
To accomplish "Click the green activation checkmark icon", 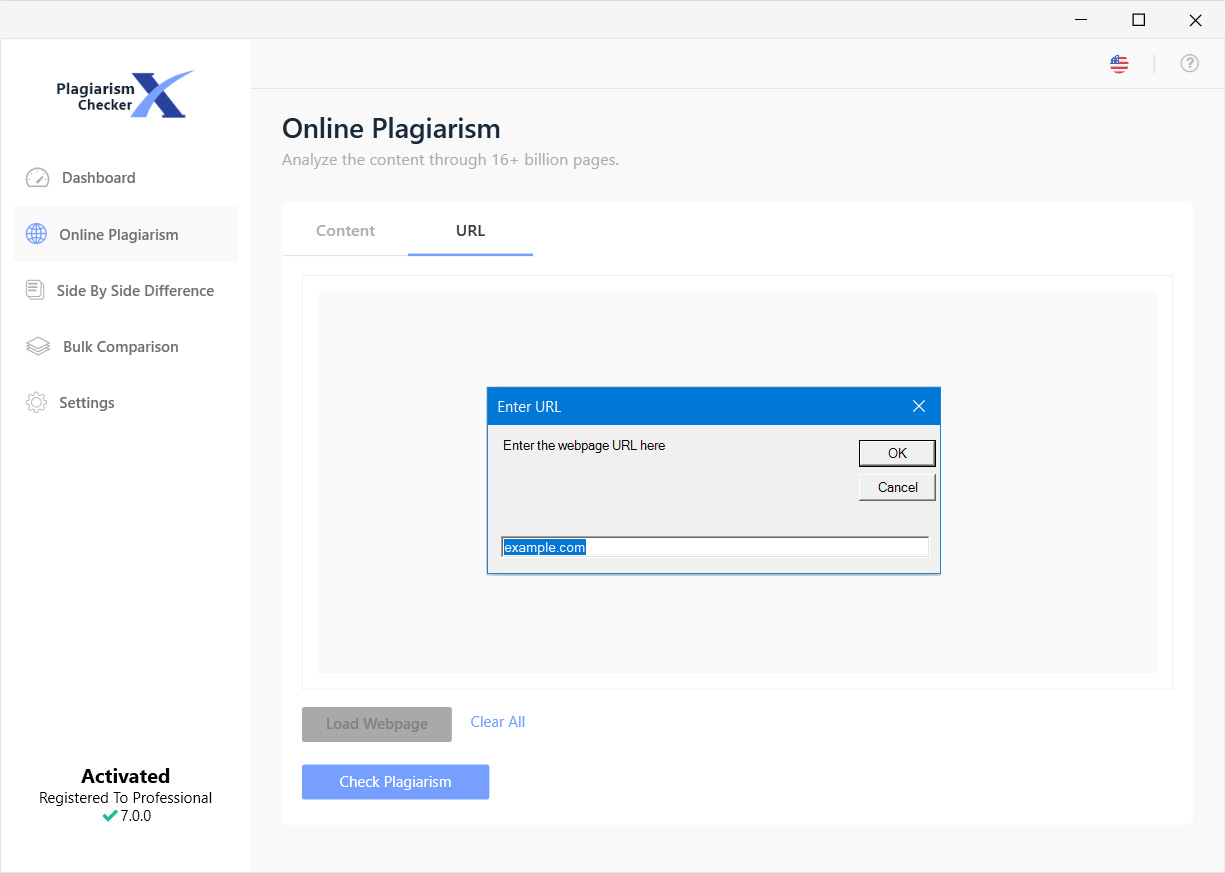I will click(x=110, y=816).
